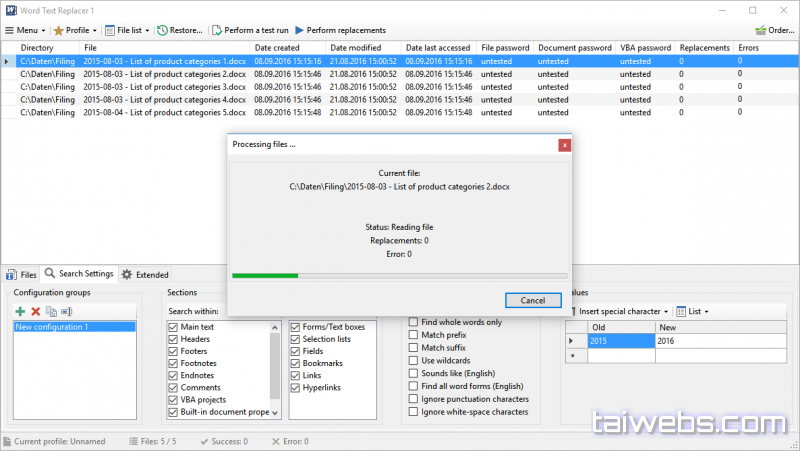Click the rename configuration icon
This screenshot has height=451, width=800.
[x=66, y=312]
